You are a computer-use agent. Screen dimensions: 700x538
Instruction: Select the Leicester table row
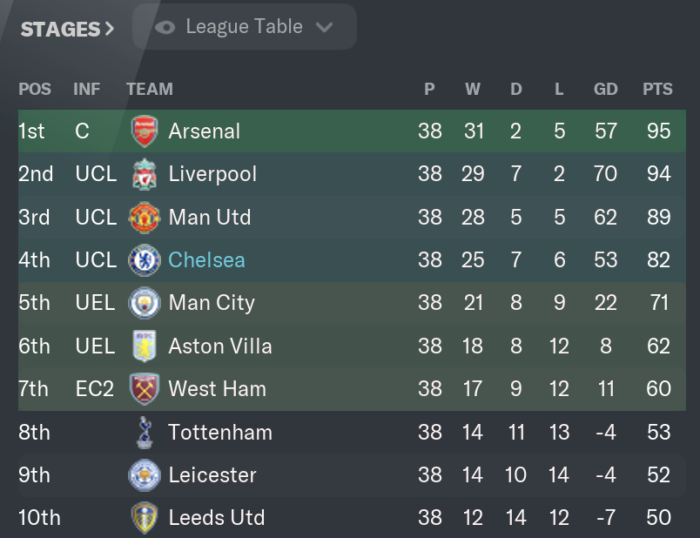point(352,475)
